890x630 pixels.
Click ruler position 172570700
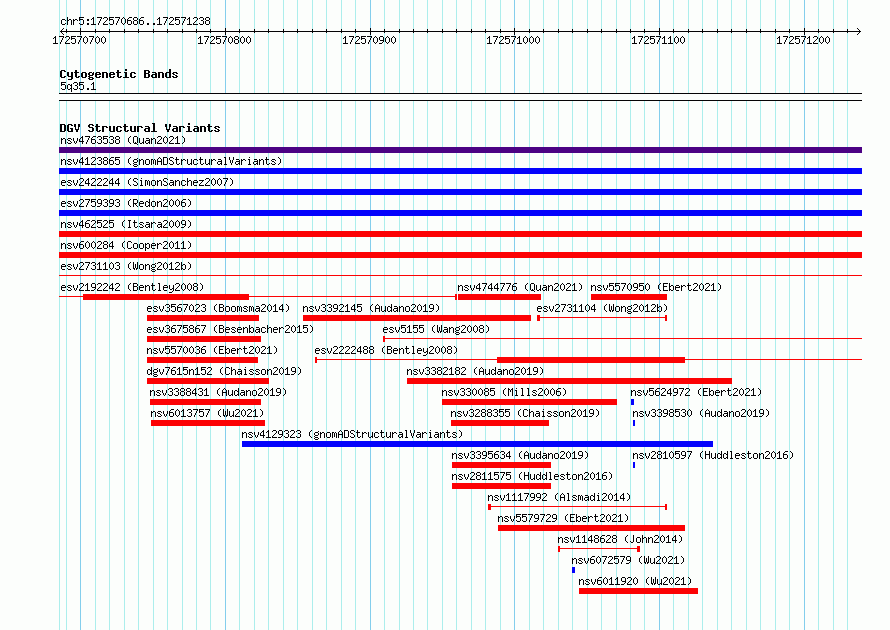[x=79, y=40]
